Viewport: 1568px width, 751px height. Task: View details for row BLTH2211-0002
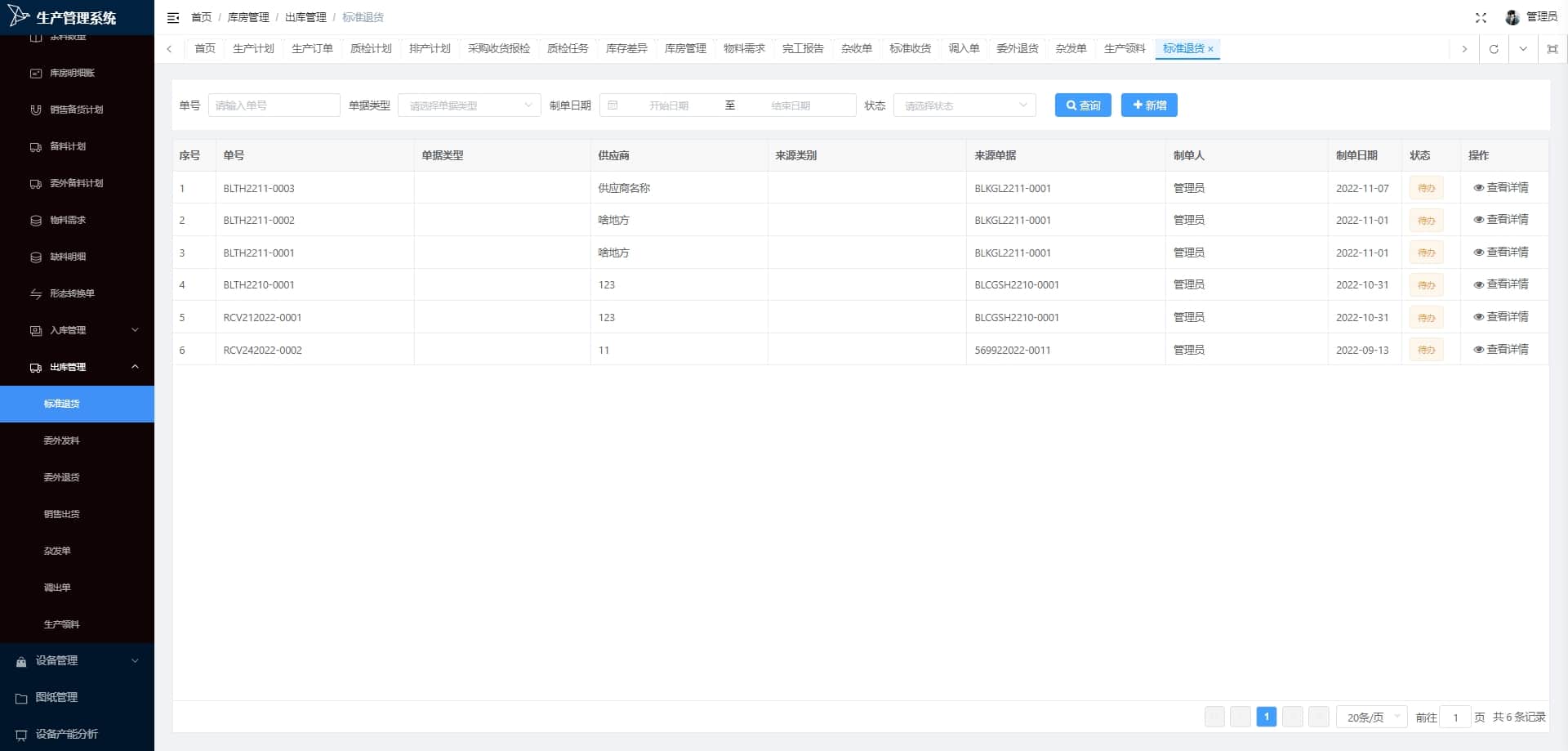[1501, 220]
